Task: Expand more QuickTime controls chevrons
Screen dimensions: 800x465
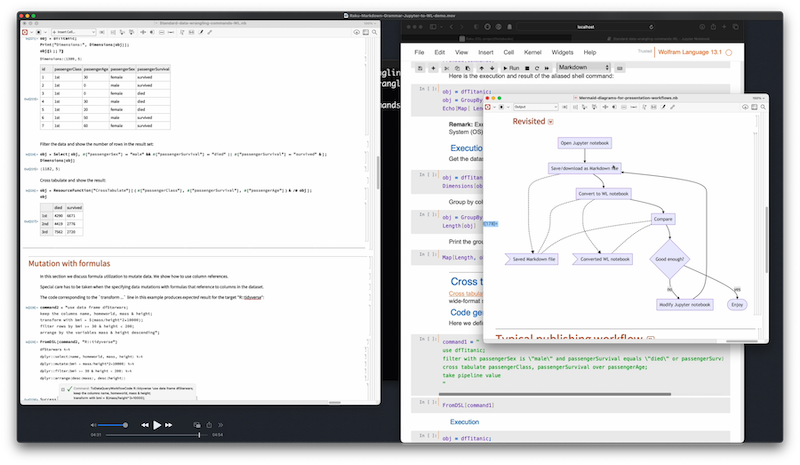Action: tap(220, 425)
